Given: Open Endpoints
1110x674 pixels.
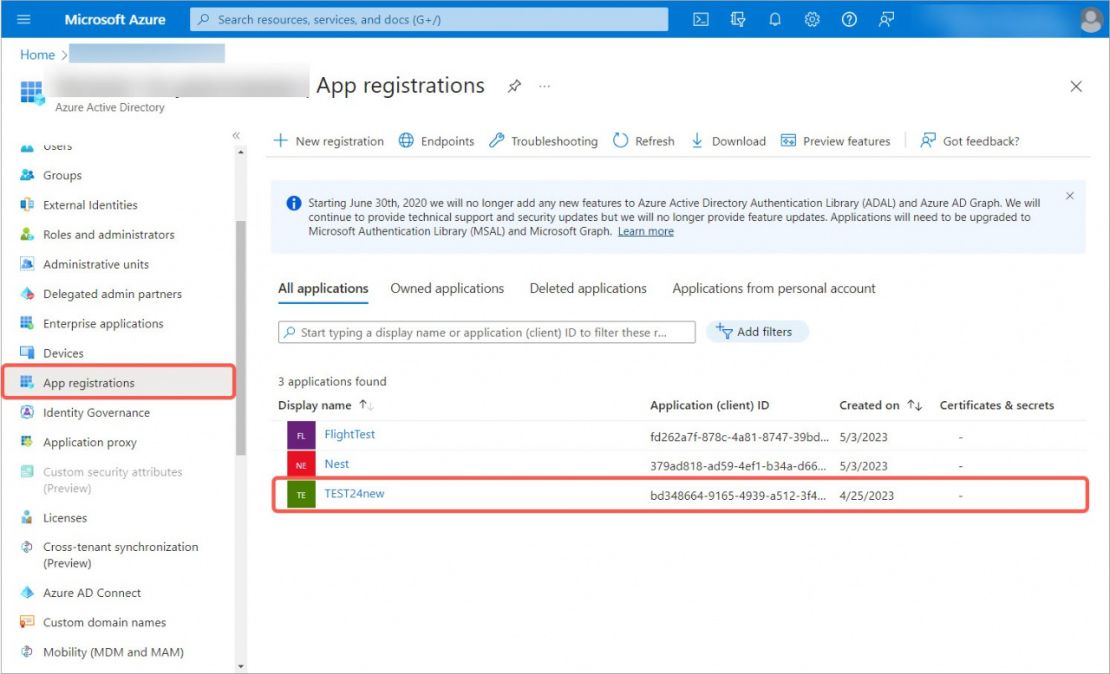Looking at the screenshot, I should (436, 141).
